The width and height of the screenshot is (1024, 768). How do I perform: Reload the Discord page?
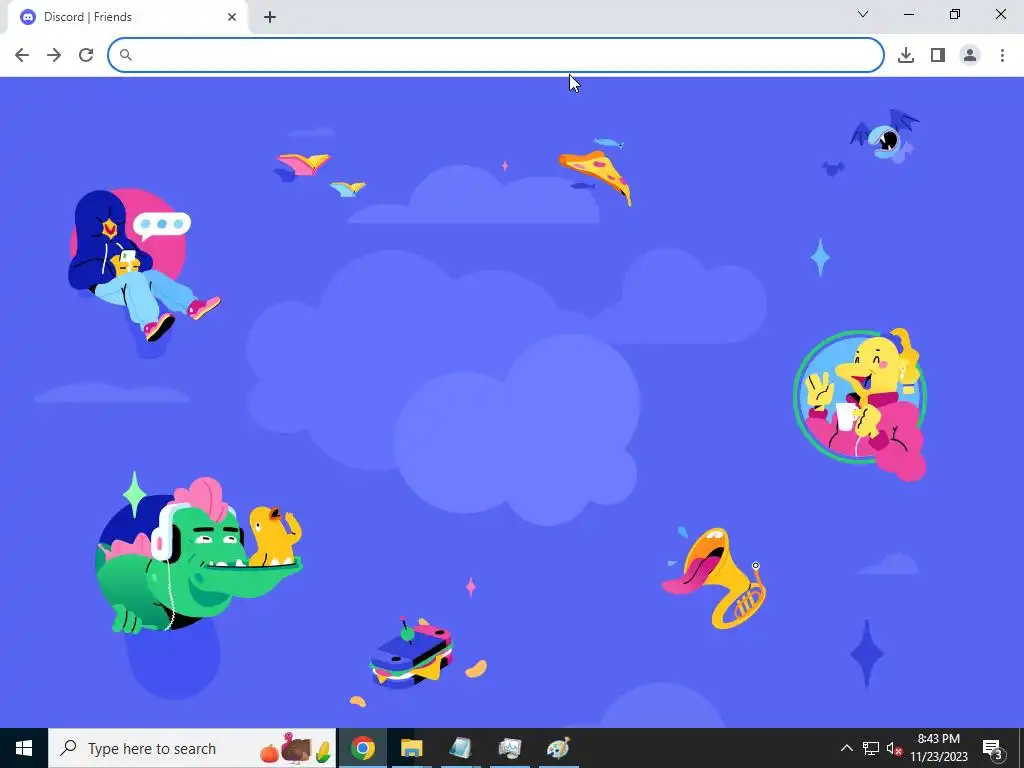coord(86,55)
